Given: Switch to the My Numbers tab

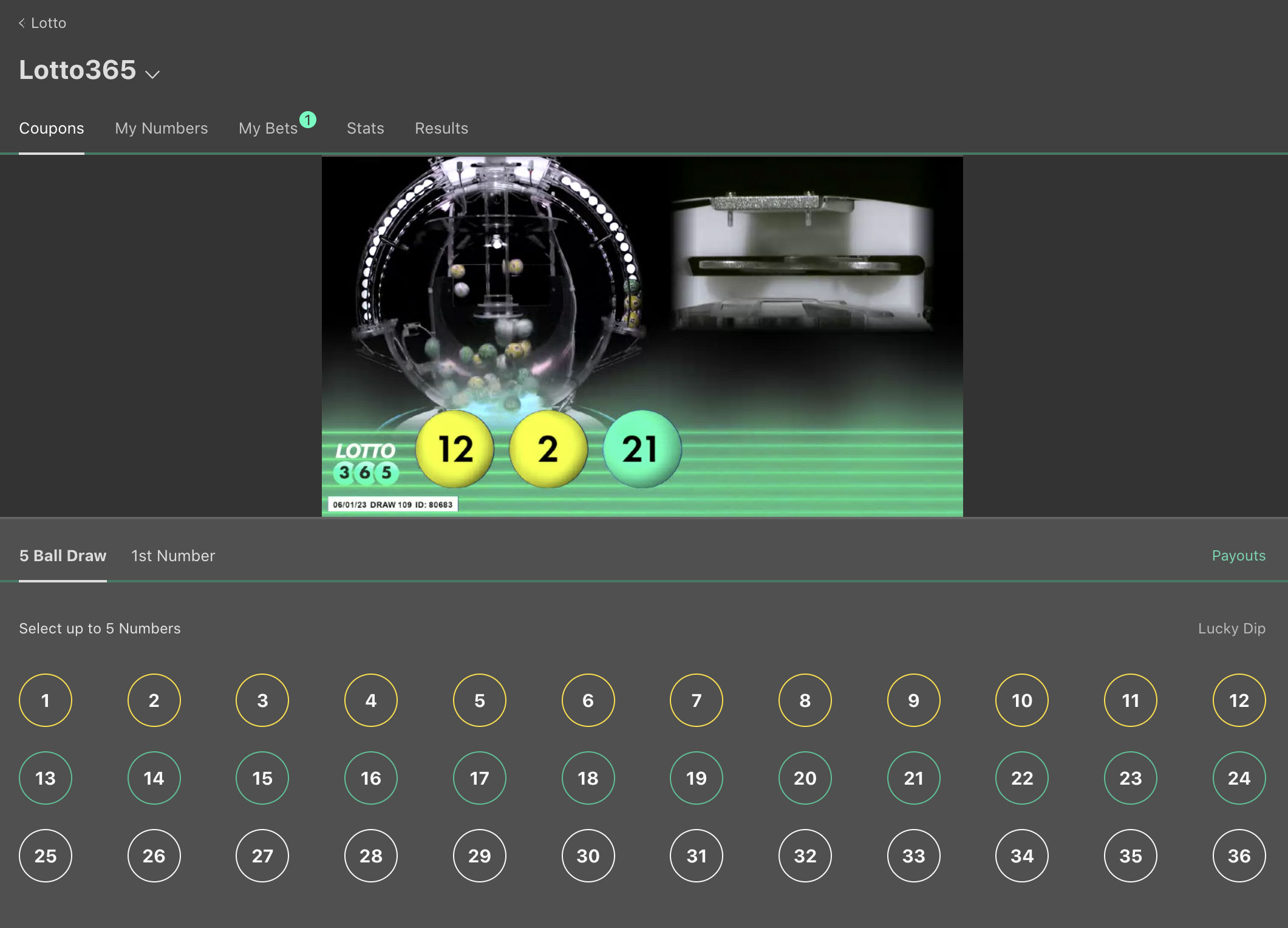Looking at the screenshot, I should coord(161,128).
